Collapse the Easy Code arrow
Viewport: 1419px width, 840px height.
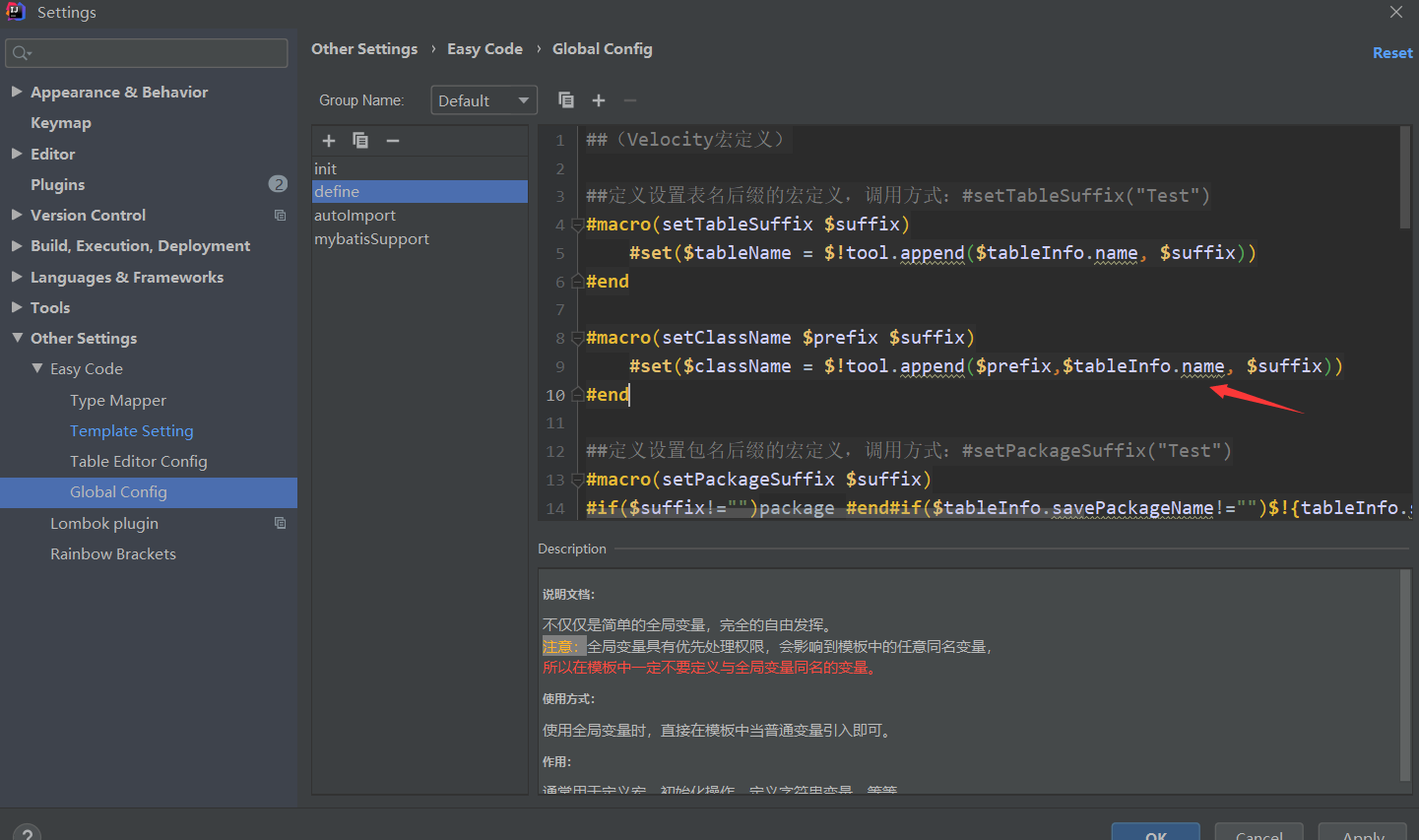(x=37, y=368)
